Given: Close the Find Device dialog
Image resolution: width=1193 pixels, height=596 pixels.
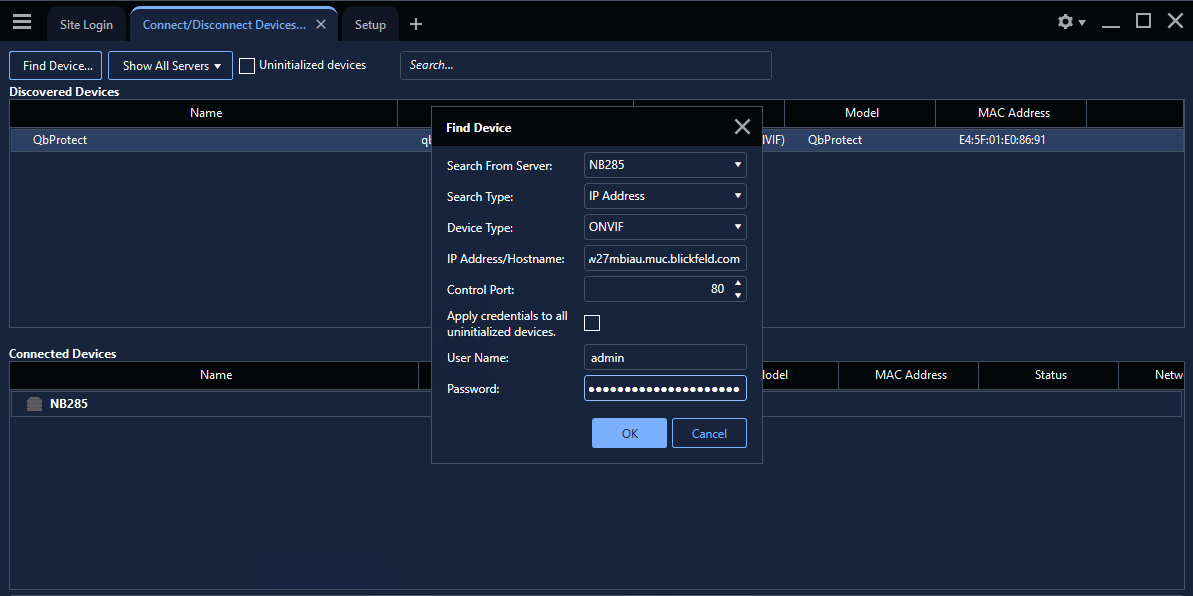Looking at the screenshot, I should pos(742,127).
